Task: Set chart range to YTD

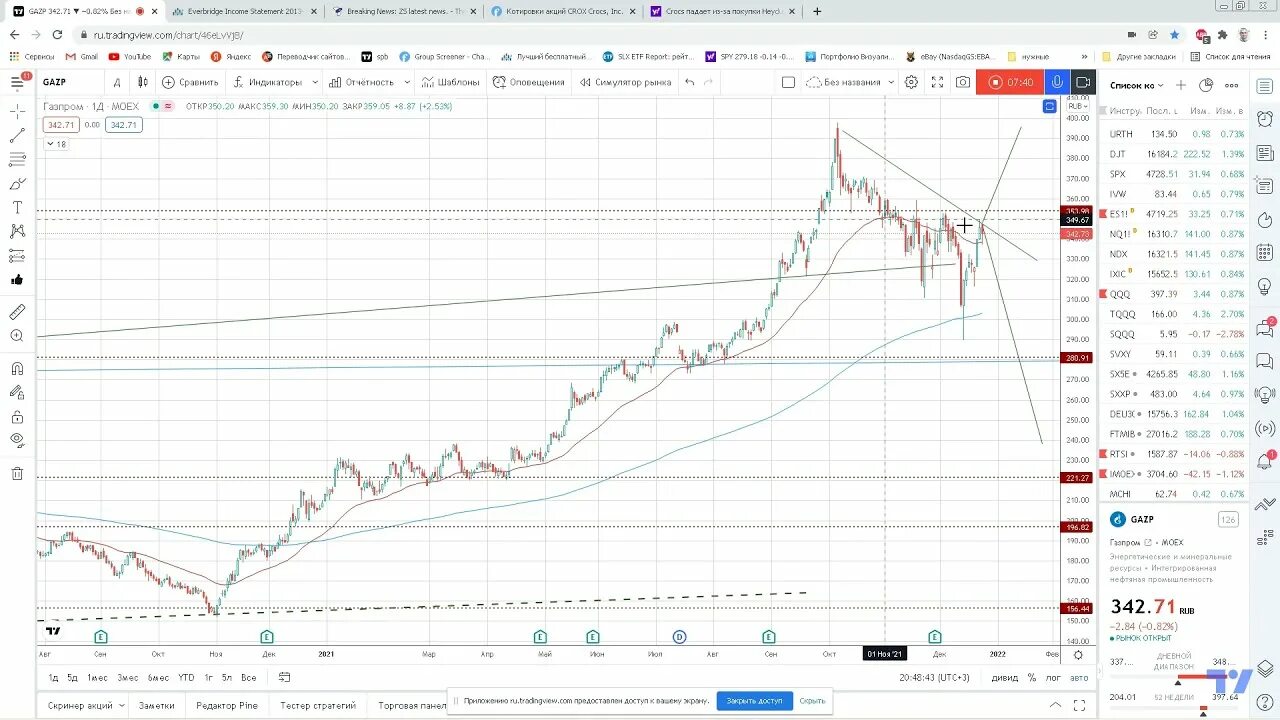Action: (186, 677)
